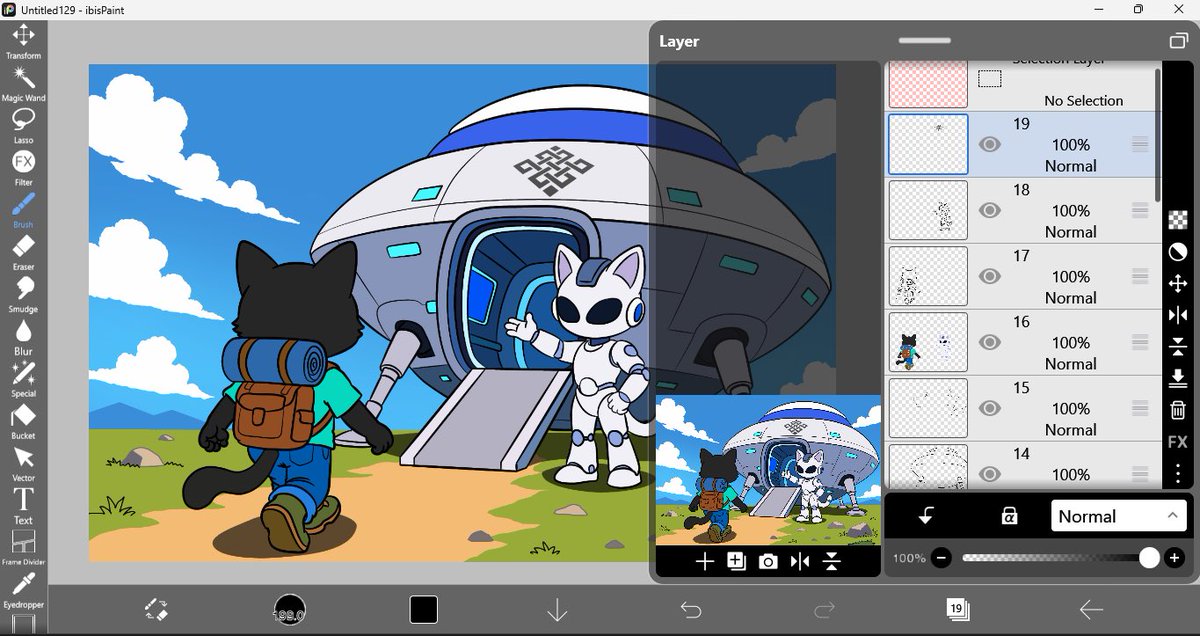Select the layer 17 thumbnail
The height and width of the screenshot is (636, 1200).
928,277
